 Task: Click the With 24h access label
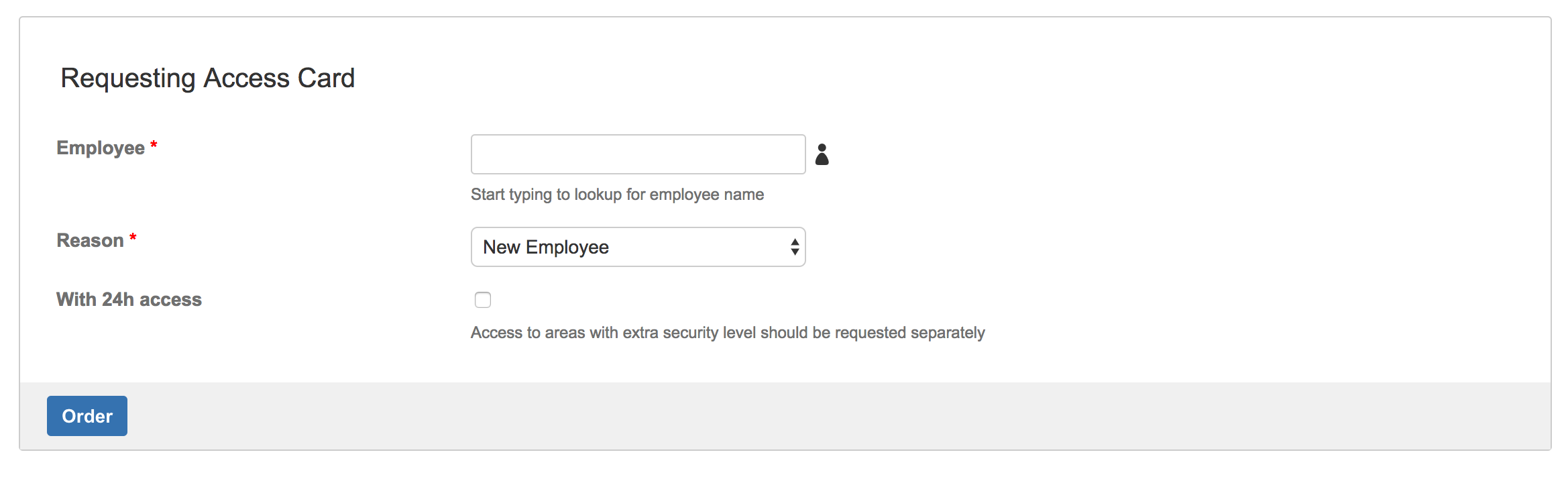pyautogui.click(x=129, y=299)
